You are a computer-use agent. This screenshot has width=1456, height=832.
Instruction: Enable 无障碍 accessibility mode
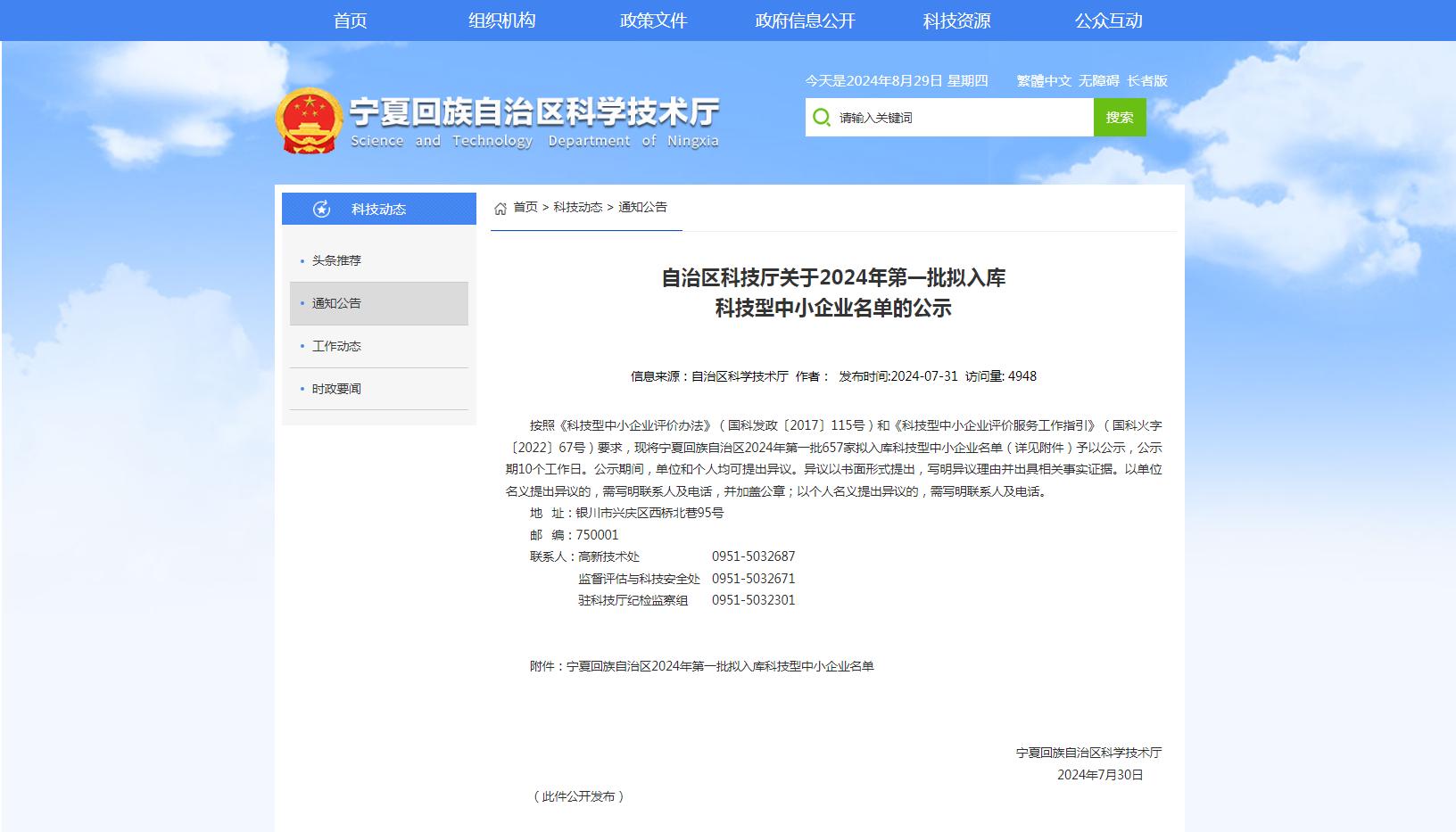(x=1098, y=80)
